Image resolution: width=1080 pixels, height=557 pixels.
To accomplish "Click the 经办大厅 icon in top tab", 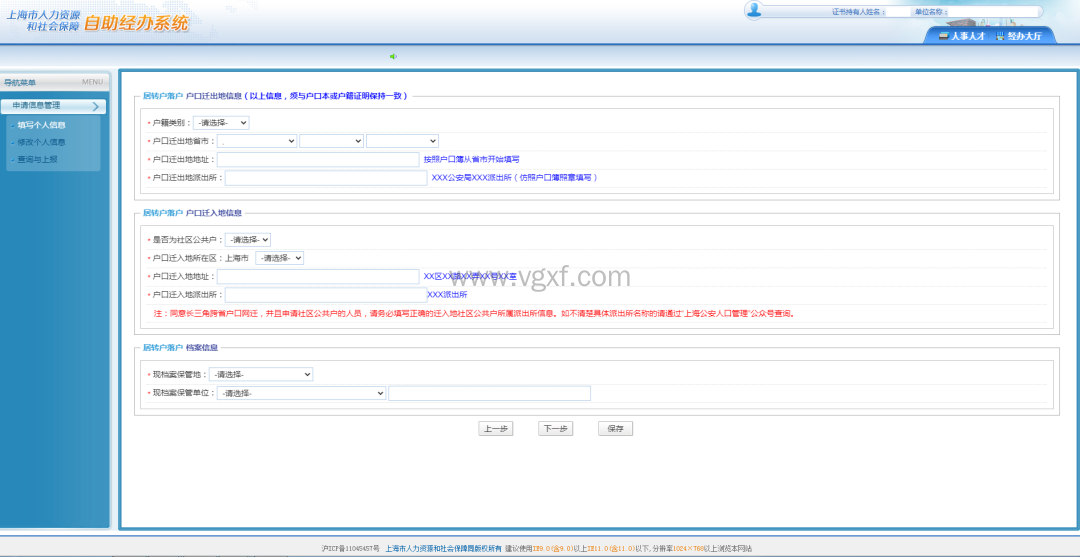I will click(x=1000, y=36).
